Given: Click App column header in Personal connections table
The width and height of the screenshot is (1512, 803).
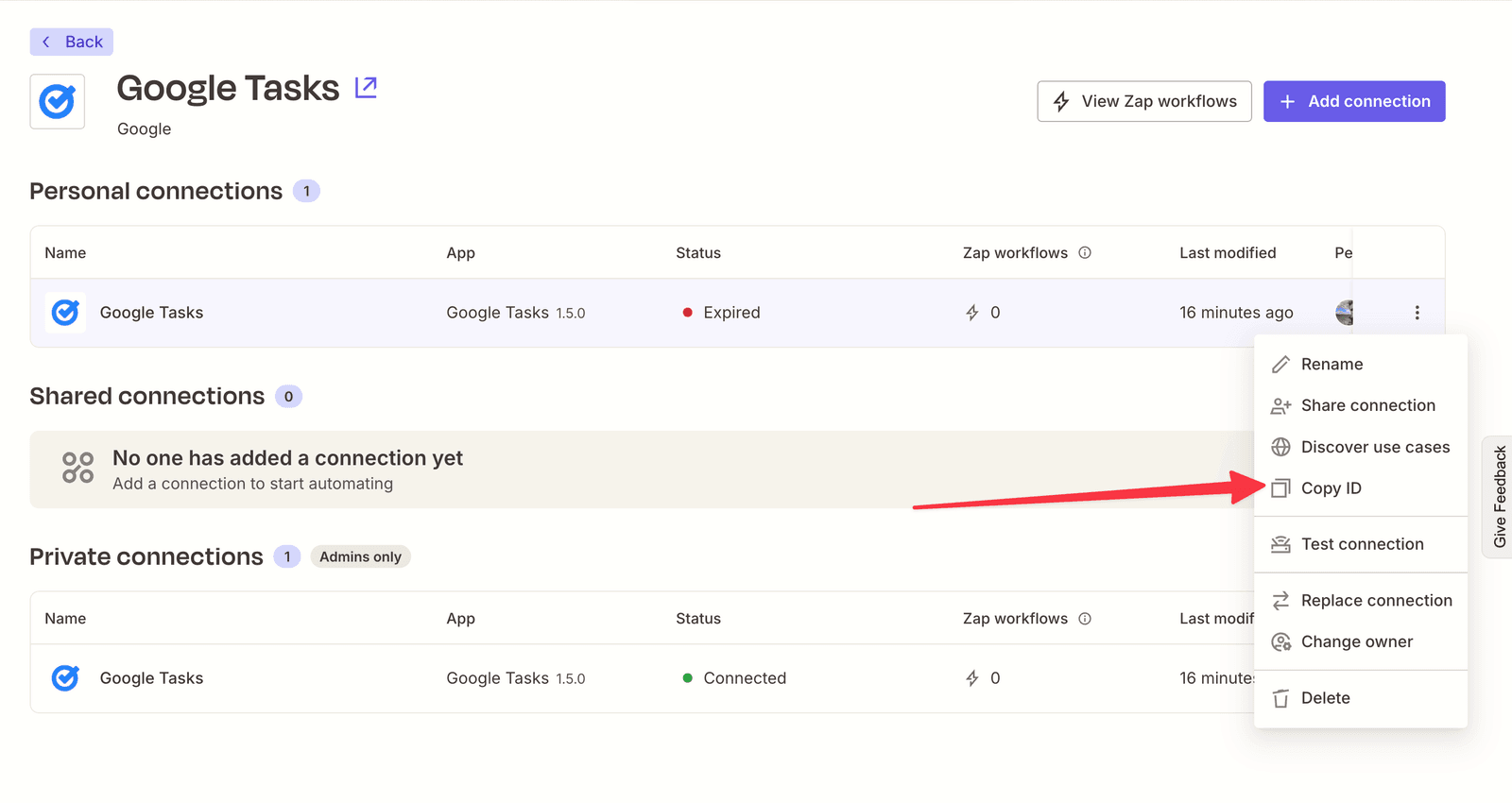Looking at the screenshot, I should [x=460, y=252].
